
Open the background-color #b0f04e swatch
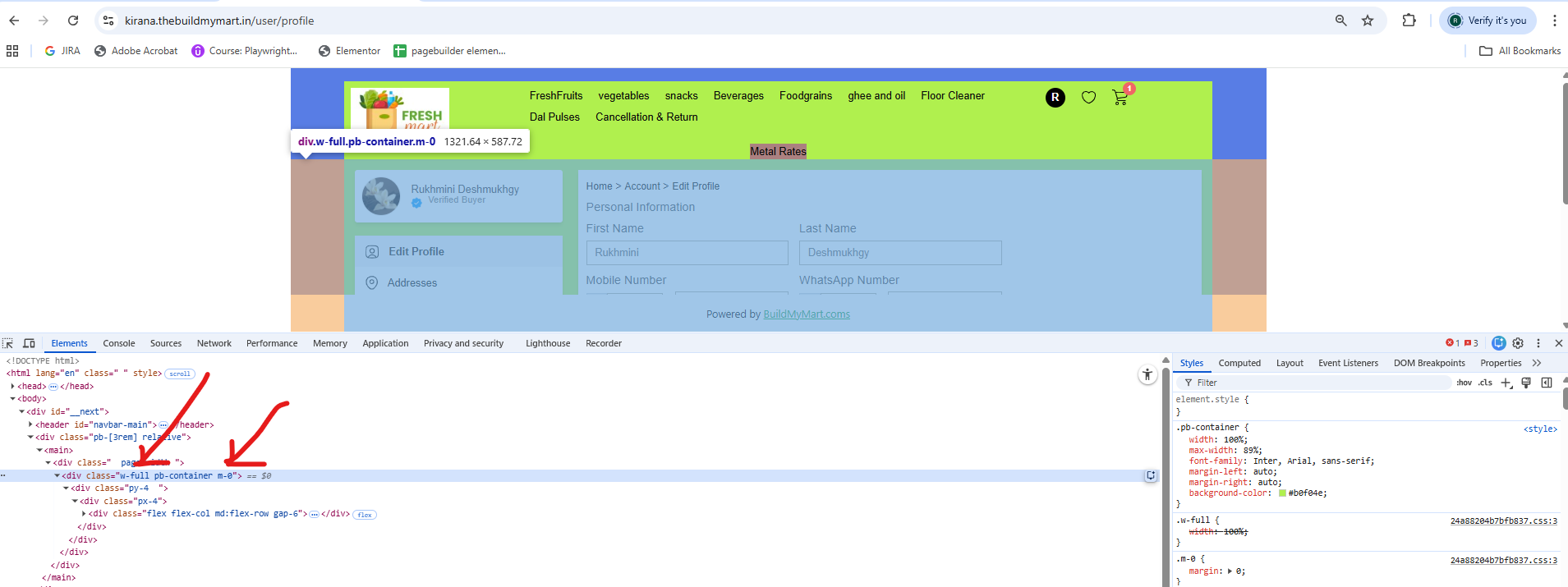1282,493
